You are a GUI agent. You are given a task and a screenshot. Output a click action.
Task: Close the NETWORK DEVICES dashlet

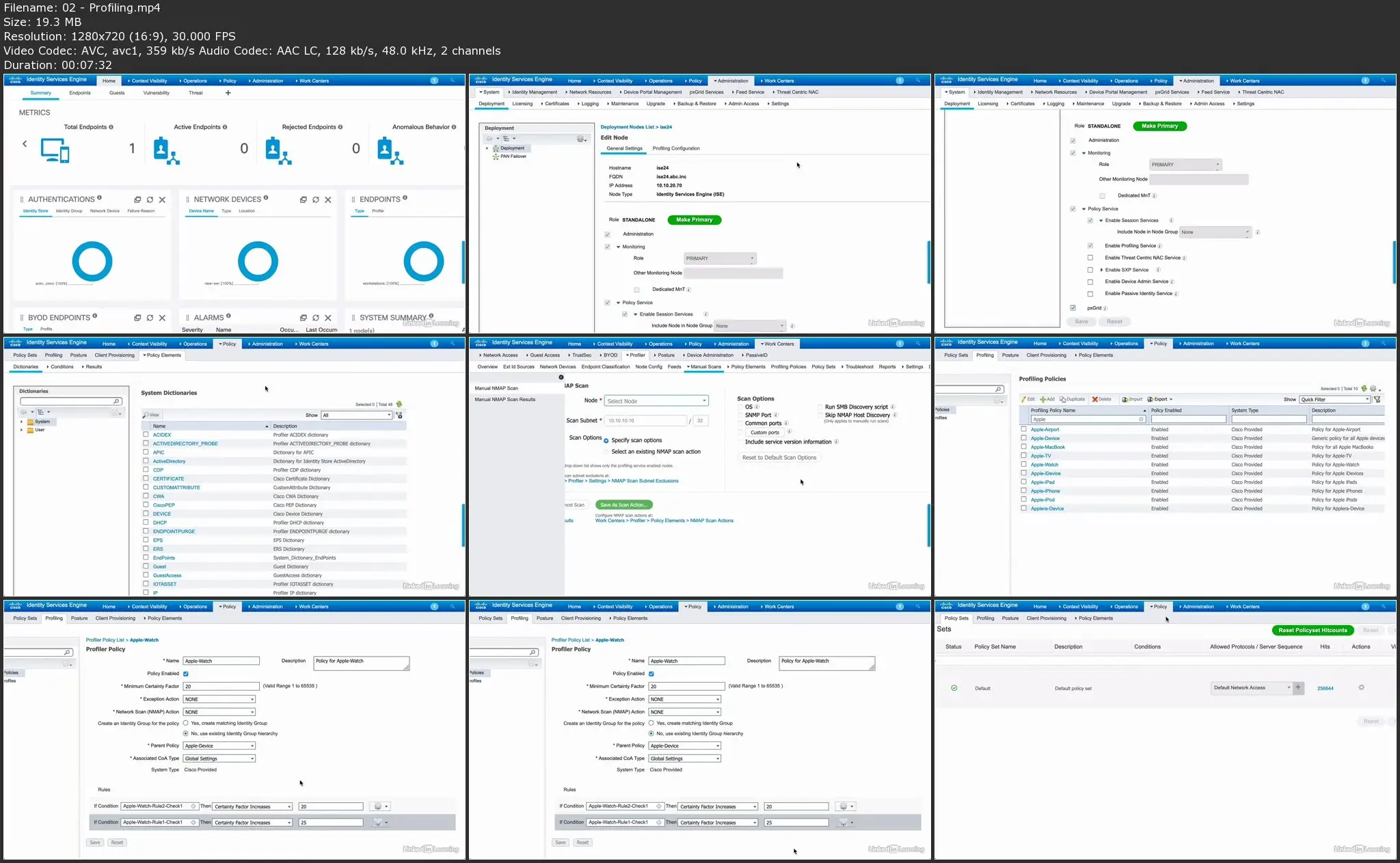click(x=328, y=200)
